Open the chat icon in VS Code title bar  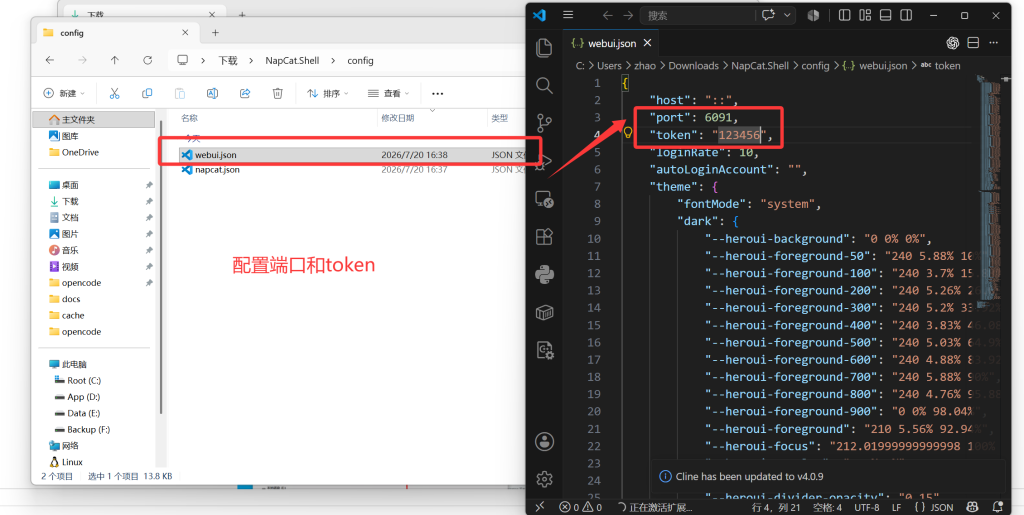click(768, 15)
